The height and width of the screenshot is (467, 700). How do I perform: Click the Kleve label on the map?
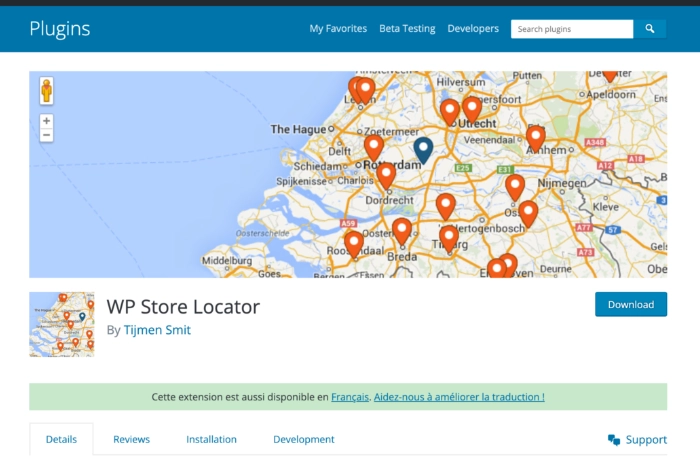point(606,207)
